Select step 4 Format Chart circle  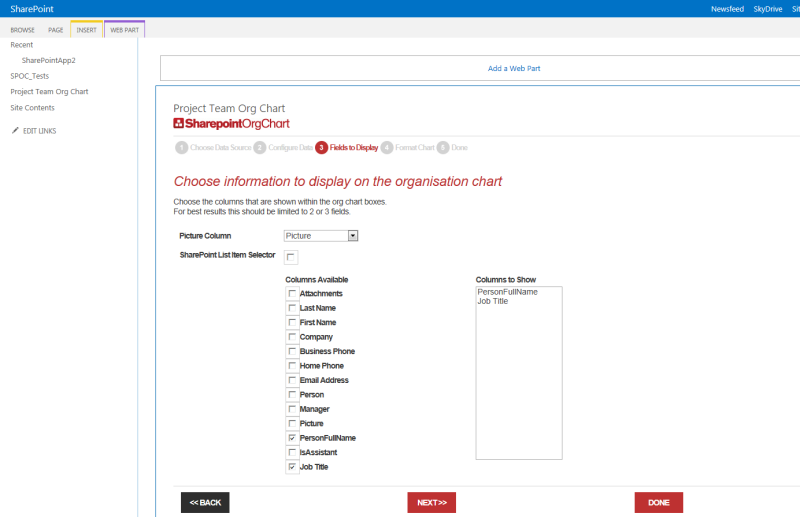click(387, 147)
